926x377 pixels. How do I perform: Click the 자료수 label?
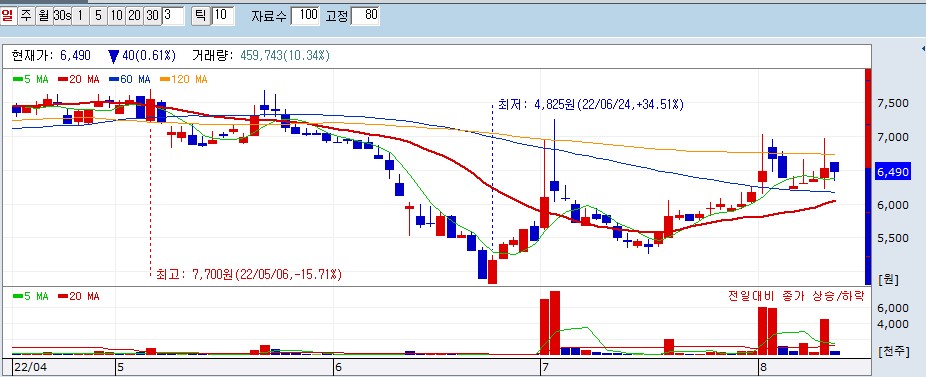(x=269, y=16)
